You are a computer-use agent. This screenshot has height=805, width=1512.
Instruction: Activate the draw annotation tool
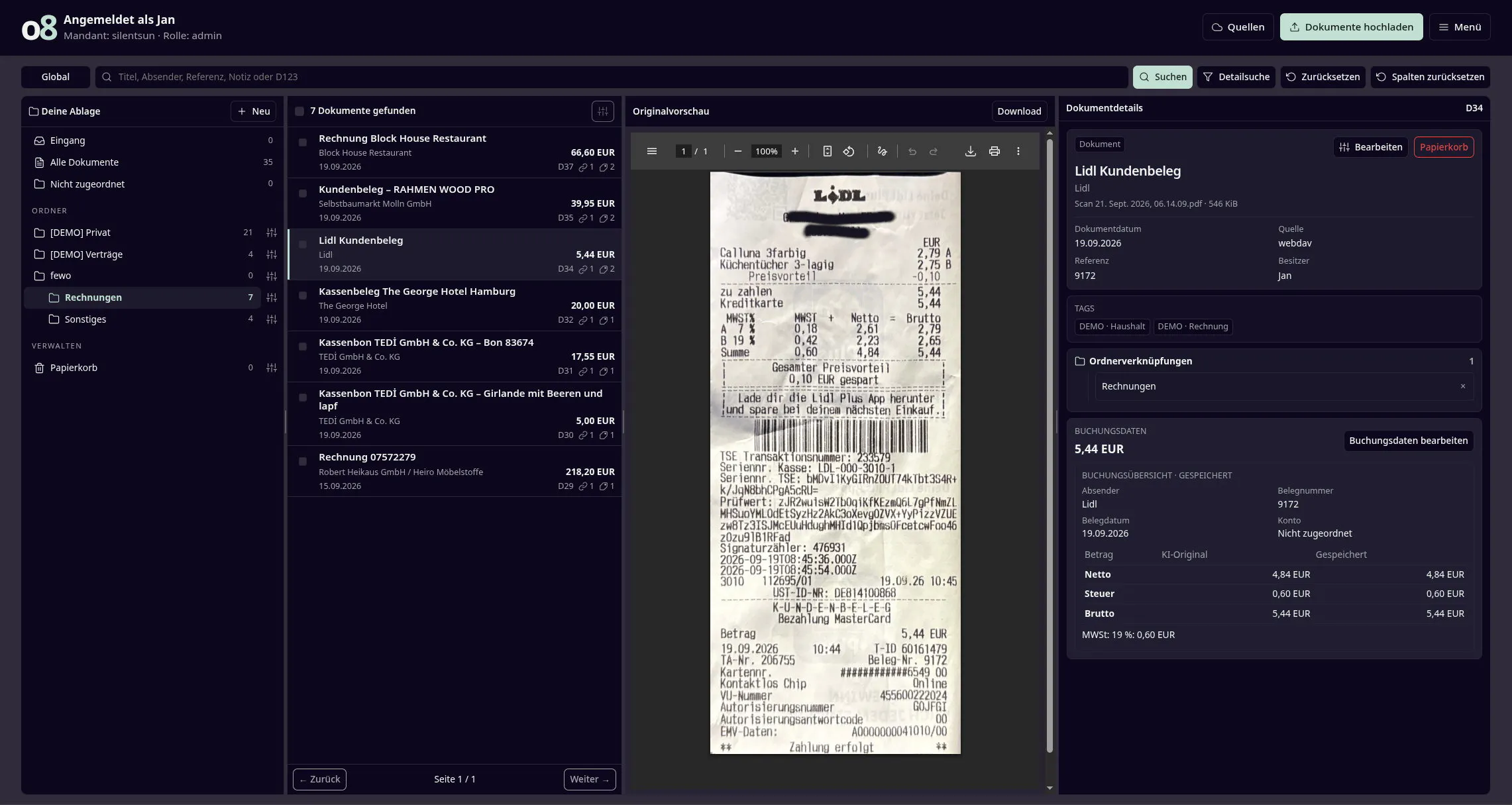[x=882, y=151]
